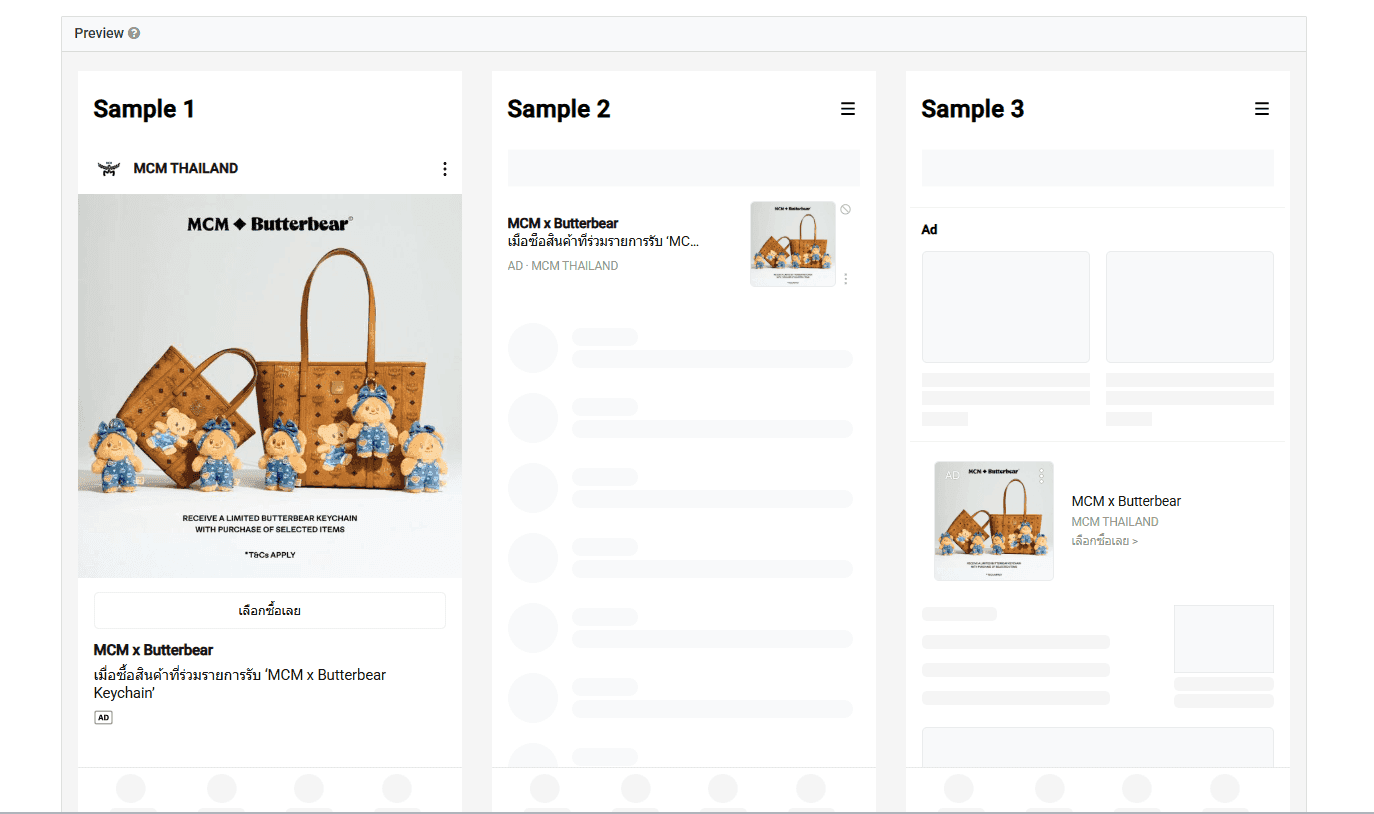The image size is (1374, 814).
Task: Click the Sample 2 heading
Action: 558,109
